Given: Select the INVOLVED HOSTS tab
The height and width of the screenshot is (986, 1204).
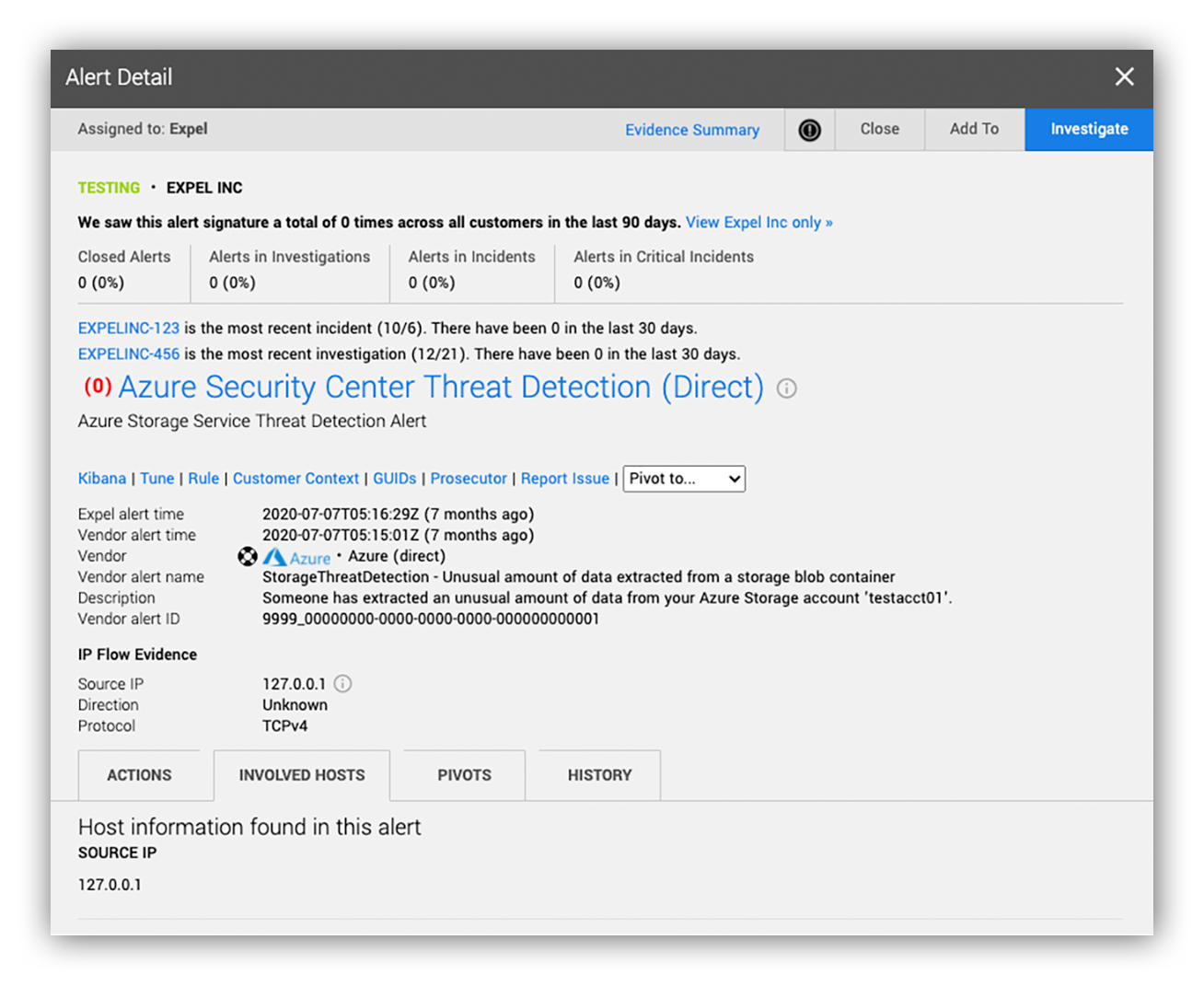Looking at the screenshot, I should (x=302, y=775).
